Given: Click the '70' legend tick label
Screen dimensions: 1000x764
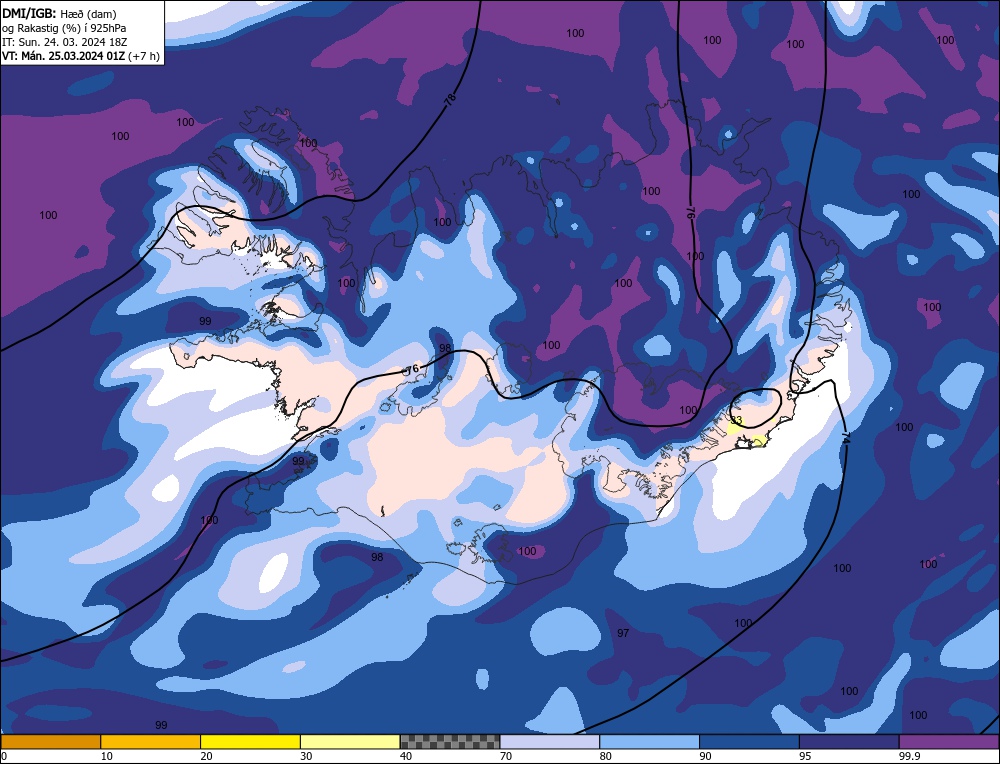Looking at the screenshot, I should pyautogui.click(x=506, y=756).
